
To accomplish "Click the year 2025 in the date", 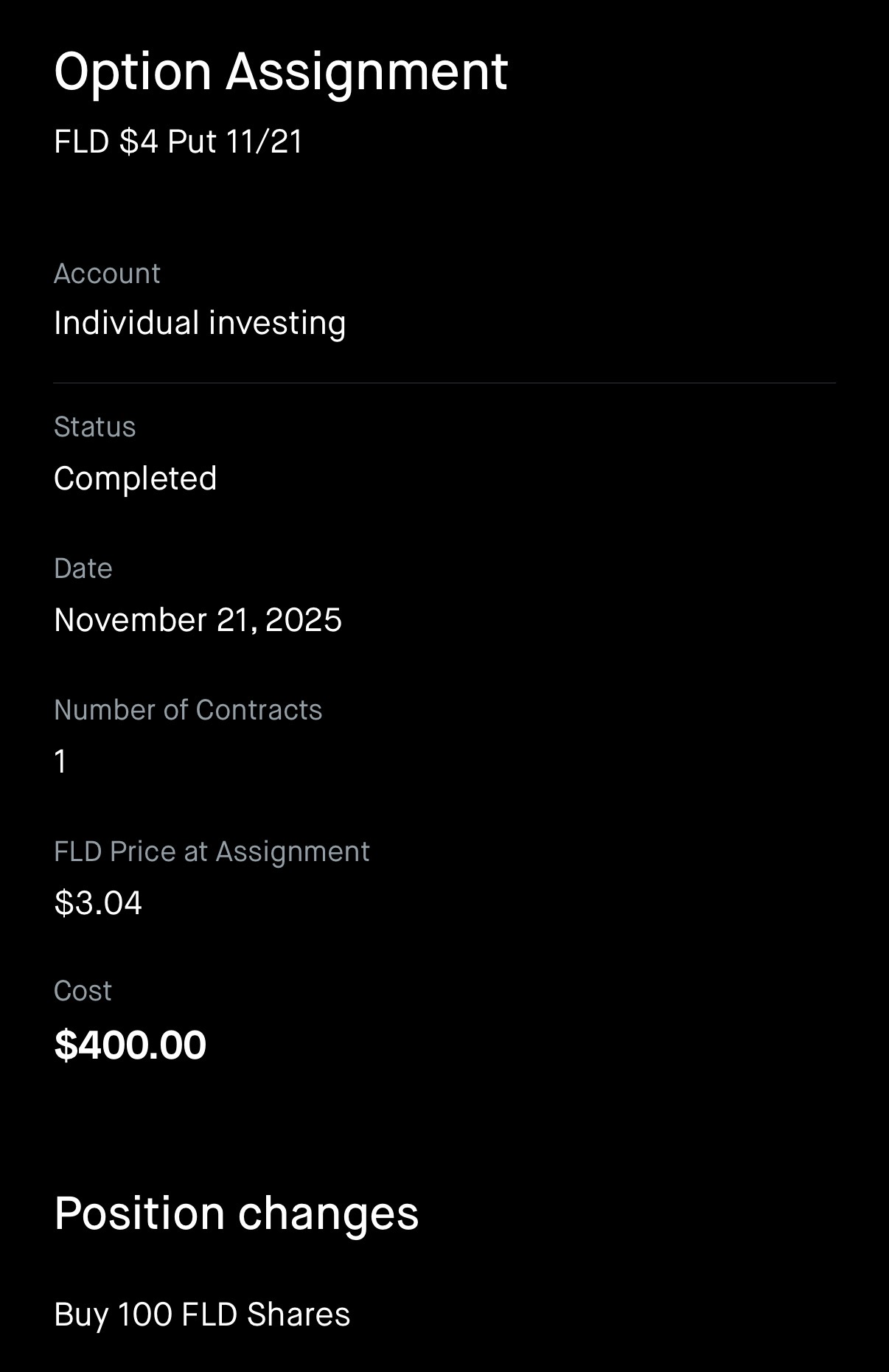I will click(x=303, y=620).
